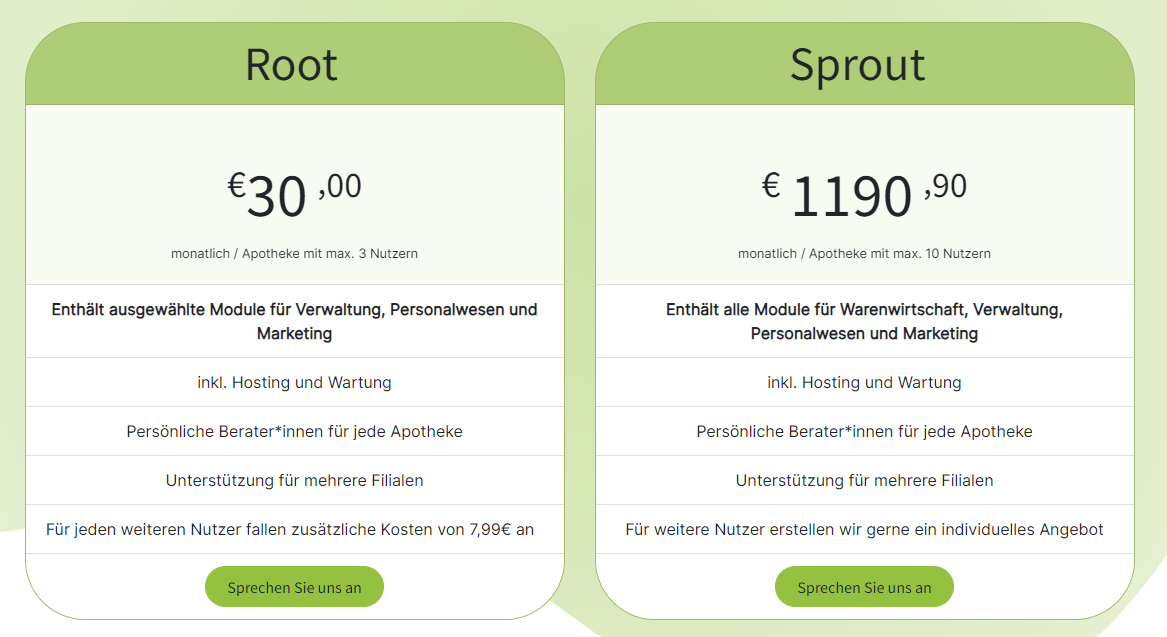The height and width of the screenshot is (637, 1167).
Task: Click 'monatlich / Apotheke mit max. 10 Nutzern' text
Action: coord(864,253)
